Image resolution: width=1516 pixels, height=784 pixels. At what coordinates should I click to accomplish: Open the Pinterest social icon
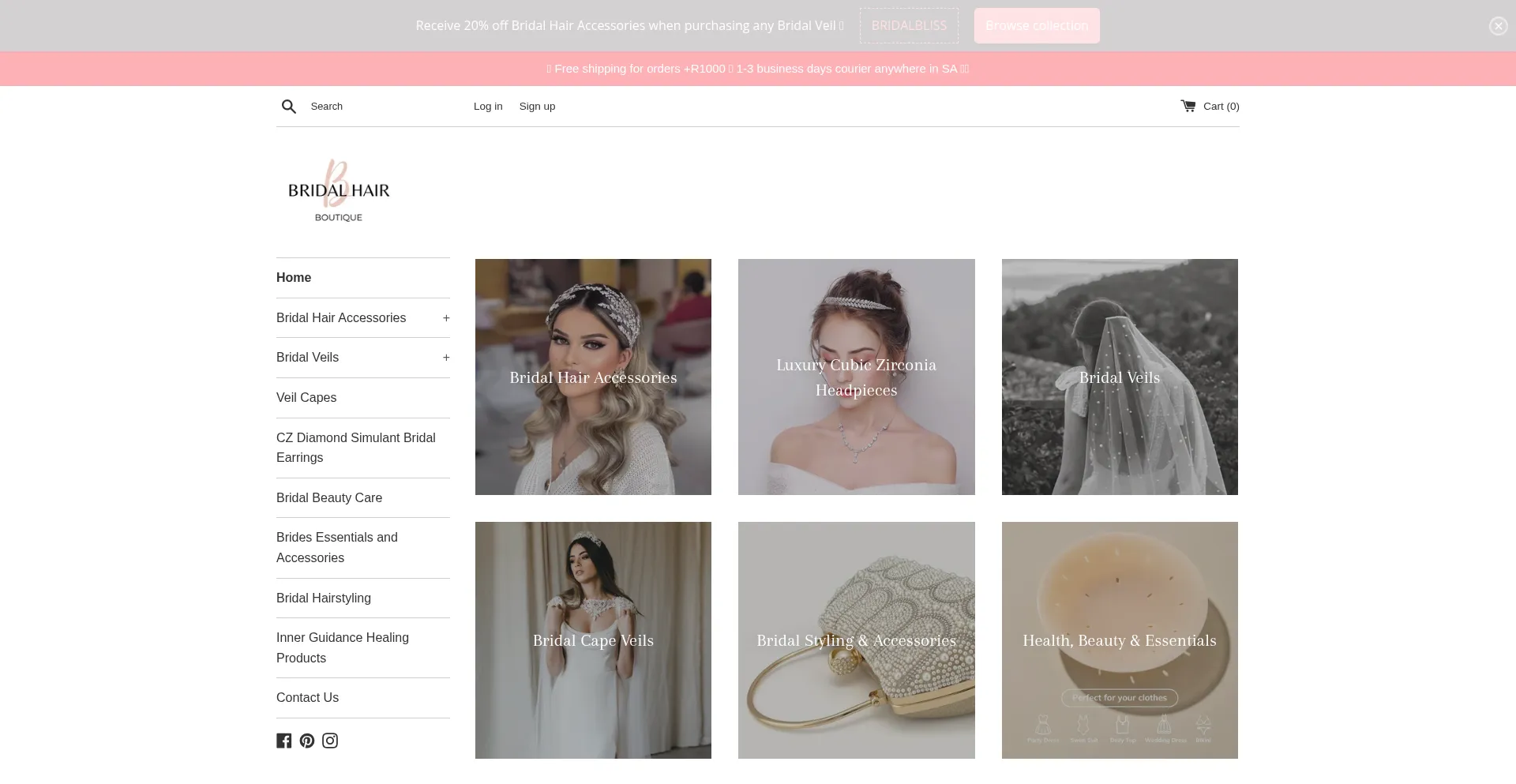(x=307, y=741)
